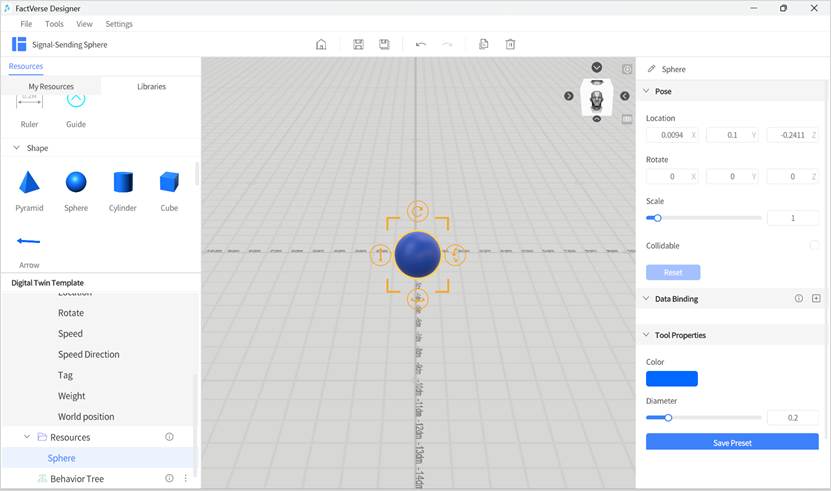This screenshot has width=831, height=491.
Task: Select the World position property
Action: (86, 416)
